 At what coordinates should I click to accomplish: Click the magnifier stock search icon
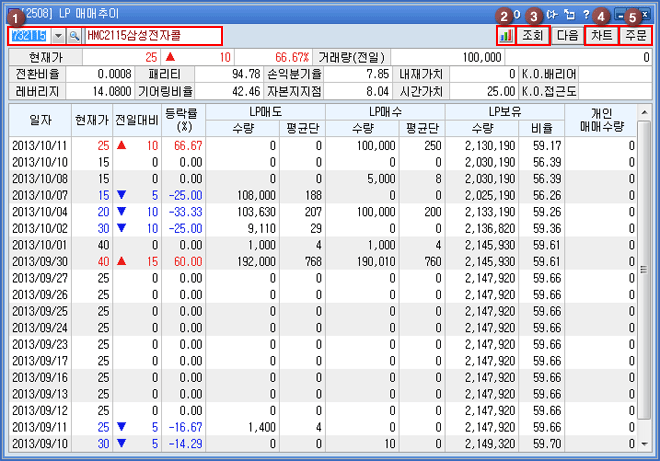(x=74, y=35)
